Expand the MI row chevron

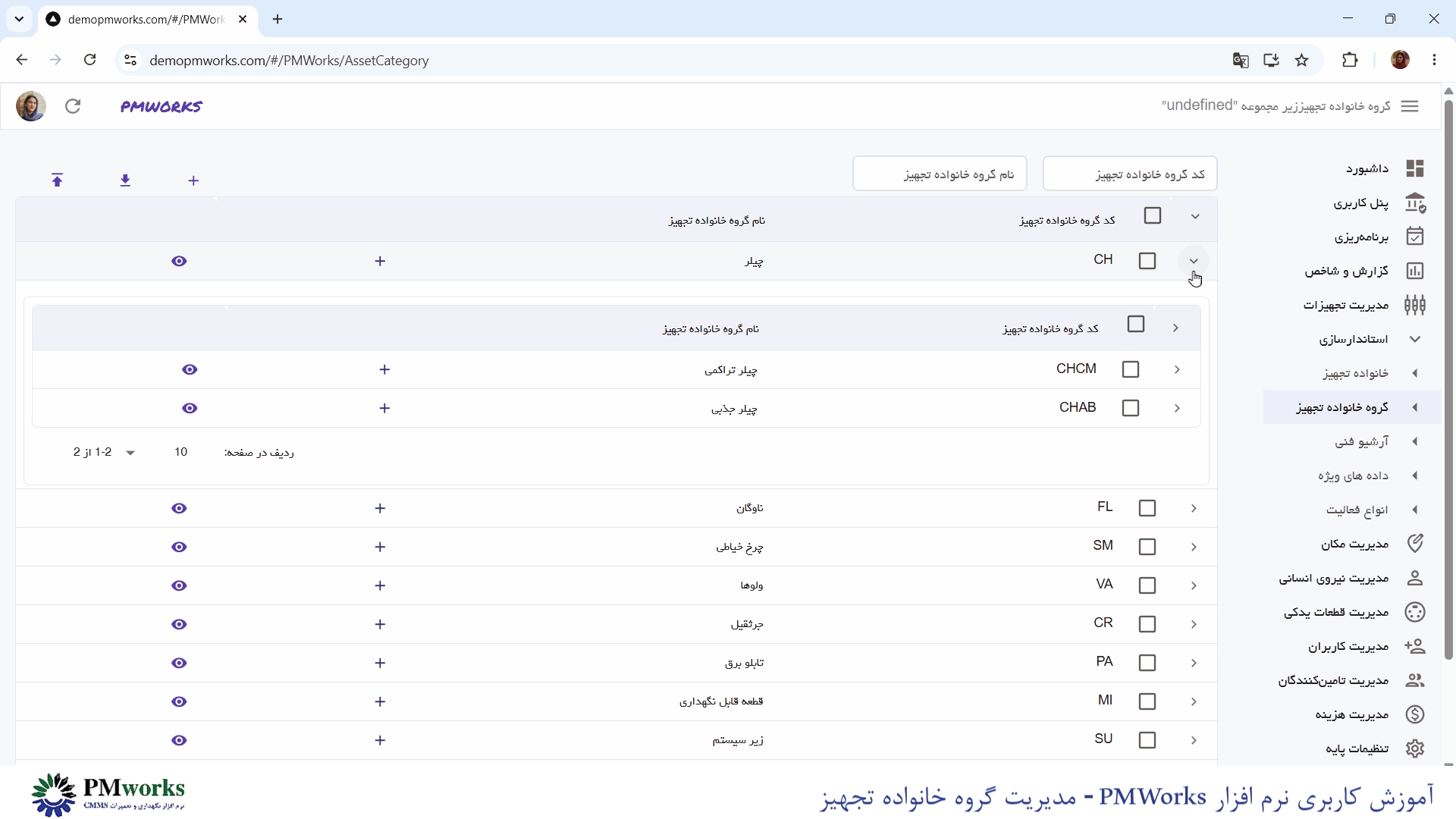click(1194, 701)
